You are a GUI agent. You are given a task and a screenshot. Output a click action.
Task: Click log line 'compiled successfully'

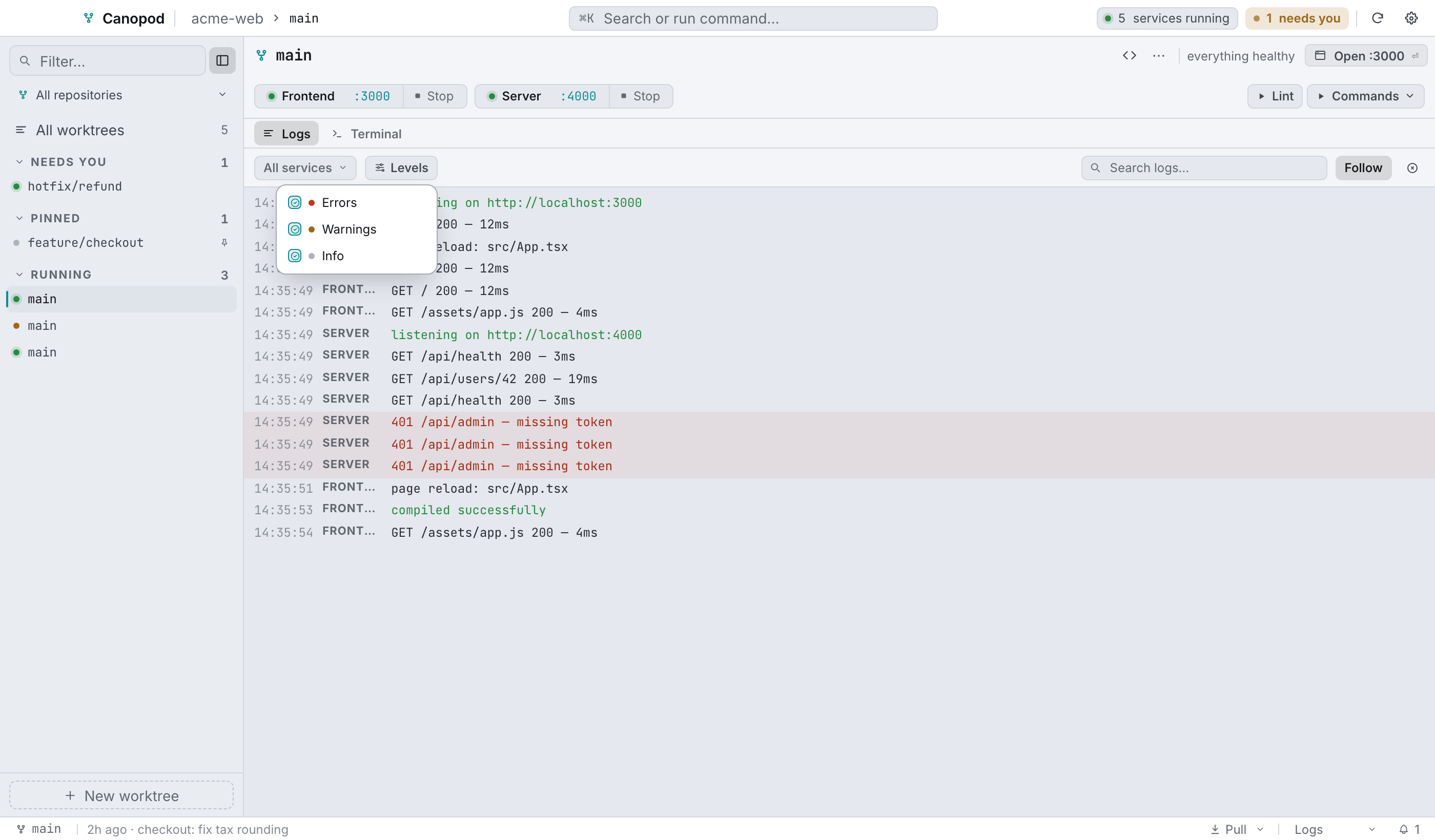(x=468, y=510)
